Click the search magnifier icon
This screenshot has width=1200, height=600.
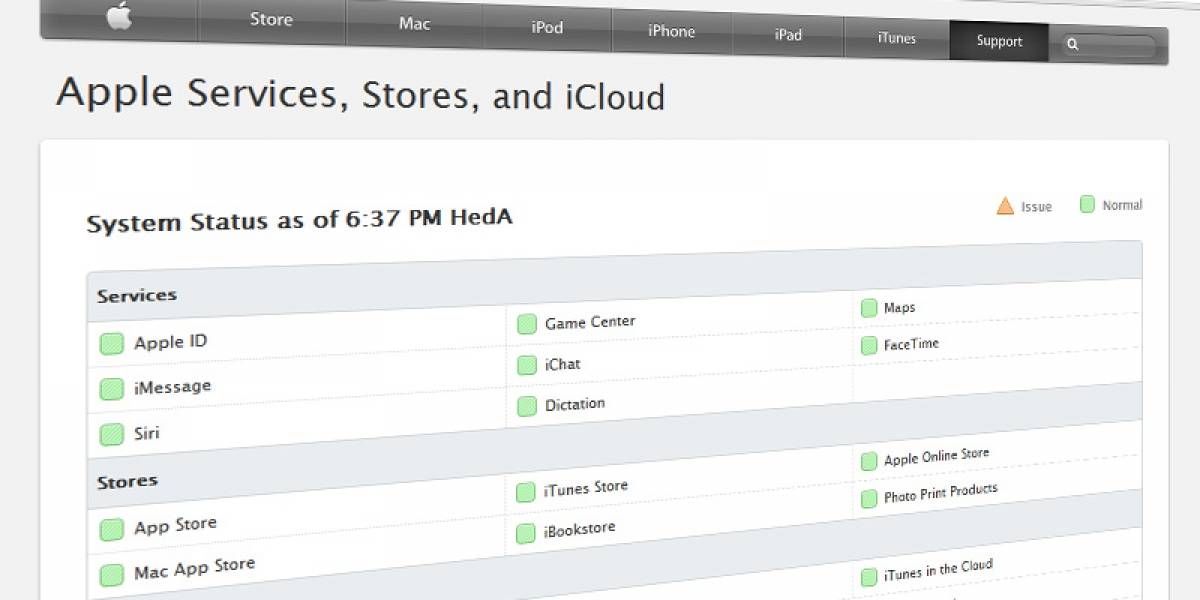coord(1072,44)
